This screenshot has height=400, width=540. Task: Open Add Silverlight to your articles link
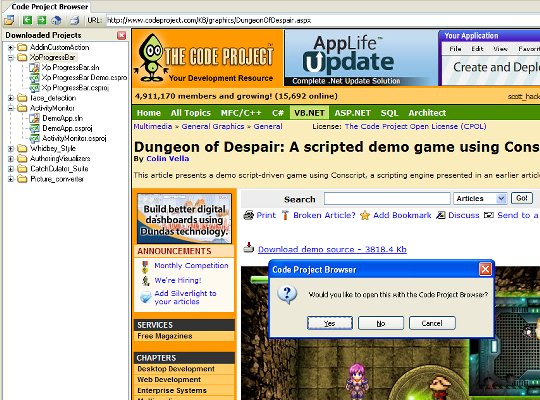(x=185, y=297)
